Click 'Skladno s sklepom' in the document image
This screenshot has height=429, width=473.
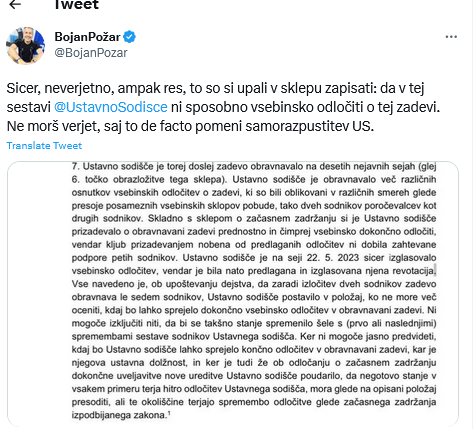pyautogui.click(x=190, y=218)
